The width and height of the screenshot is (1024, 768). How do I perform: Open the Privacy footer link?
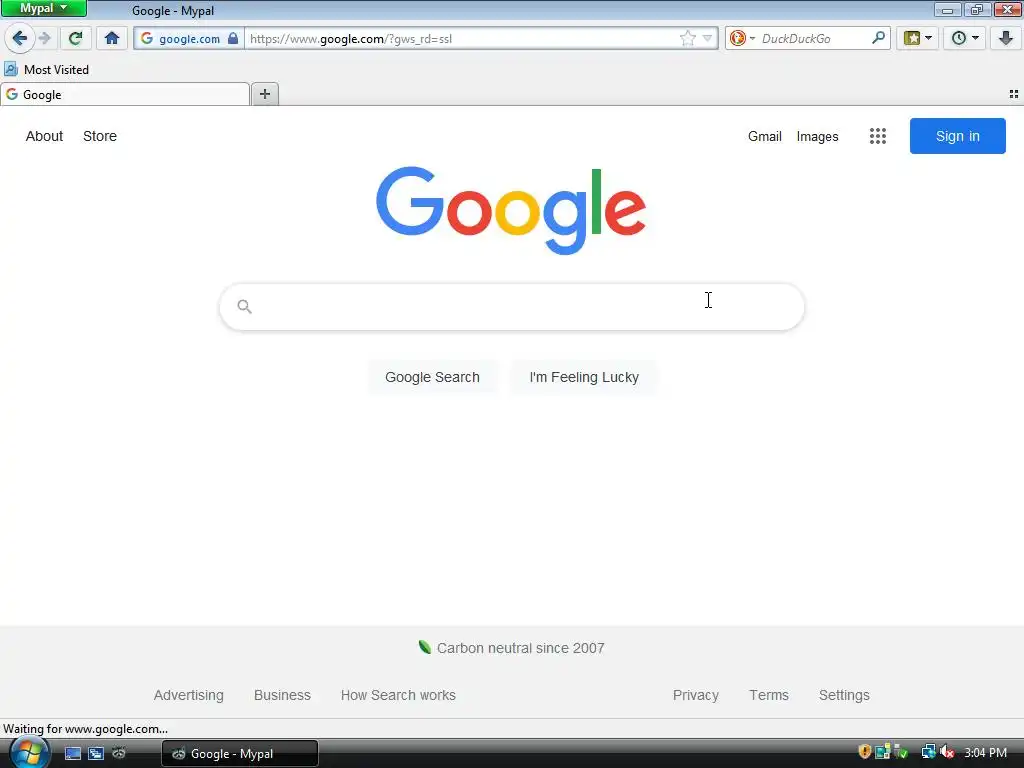(696, 695)
